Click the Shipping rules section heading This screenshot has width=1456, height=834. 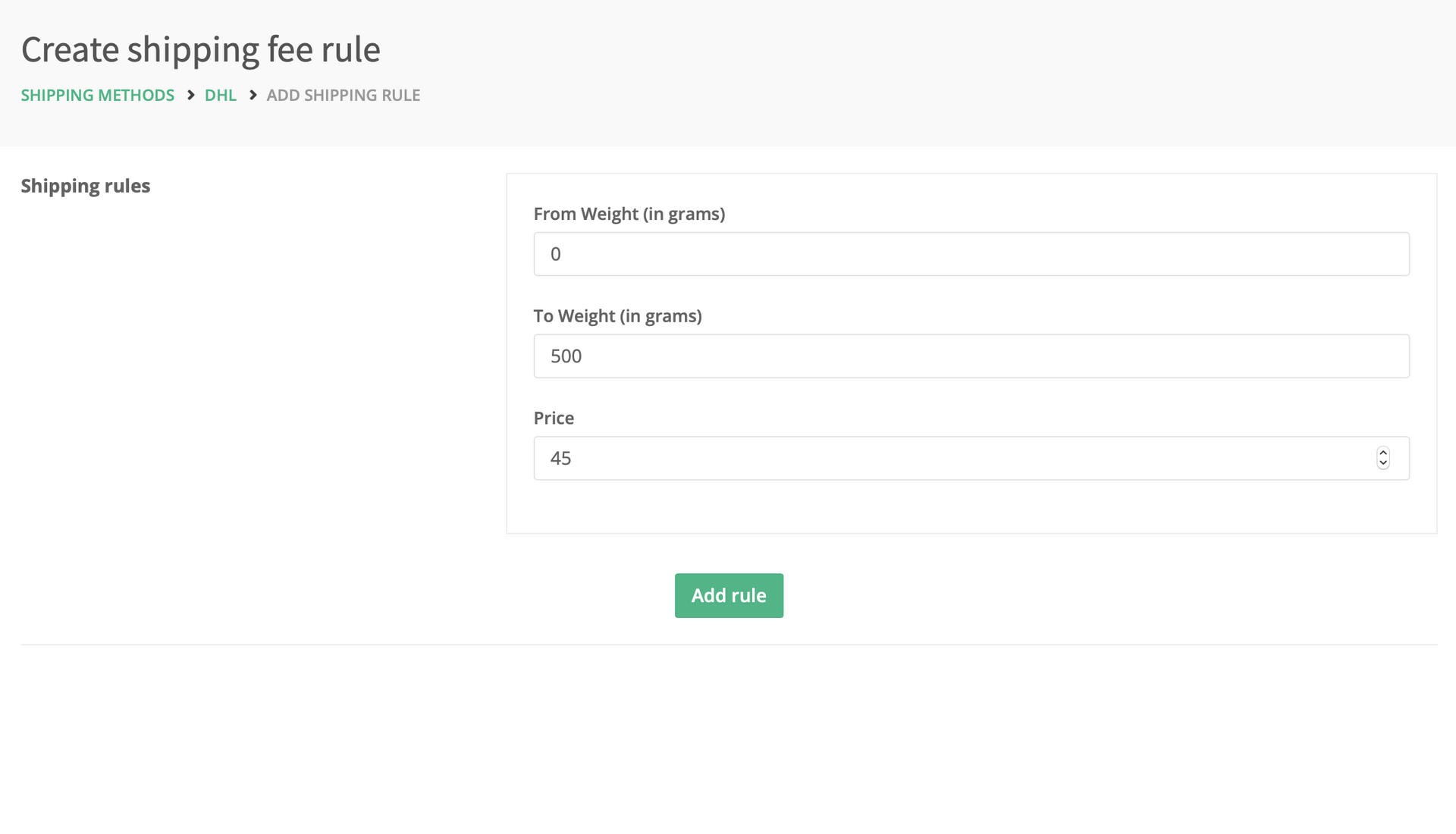[86, 187]
